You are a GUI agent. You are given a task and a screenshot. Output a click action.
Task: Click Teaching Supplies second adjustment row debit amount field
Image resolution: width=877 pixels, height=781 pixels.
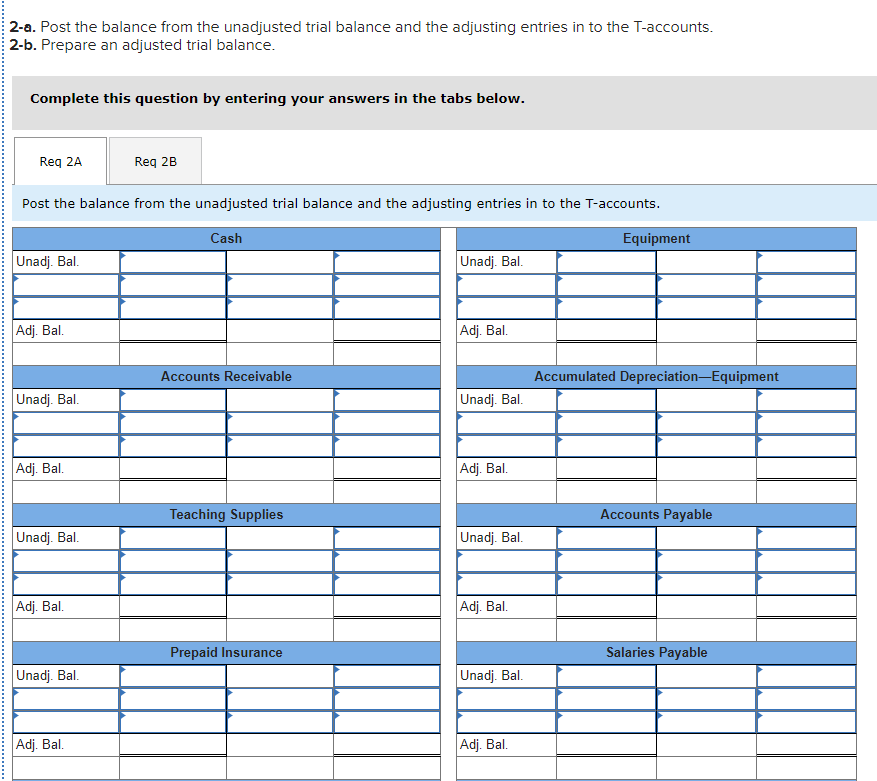pos(173,584)
